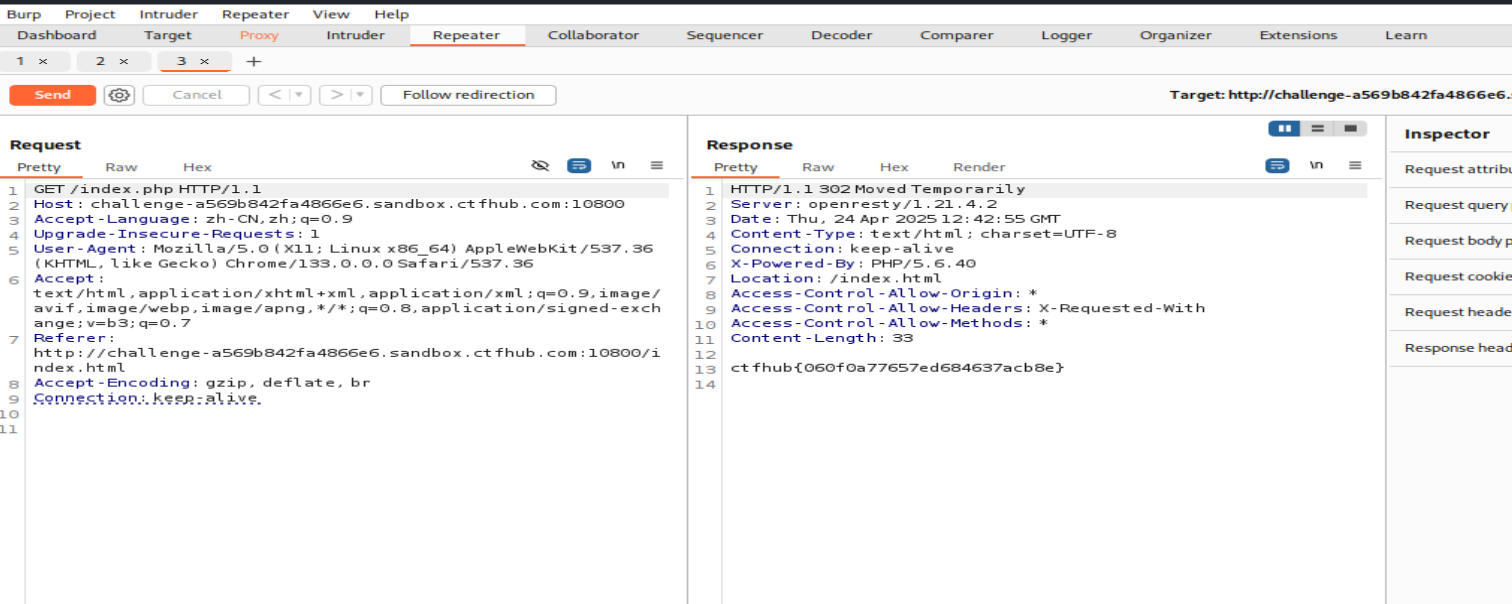Screen dimensions: 1512x604
Task: Expand the back history dropdown arrow
Action: click(298, 95)
